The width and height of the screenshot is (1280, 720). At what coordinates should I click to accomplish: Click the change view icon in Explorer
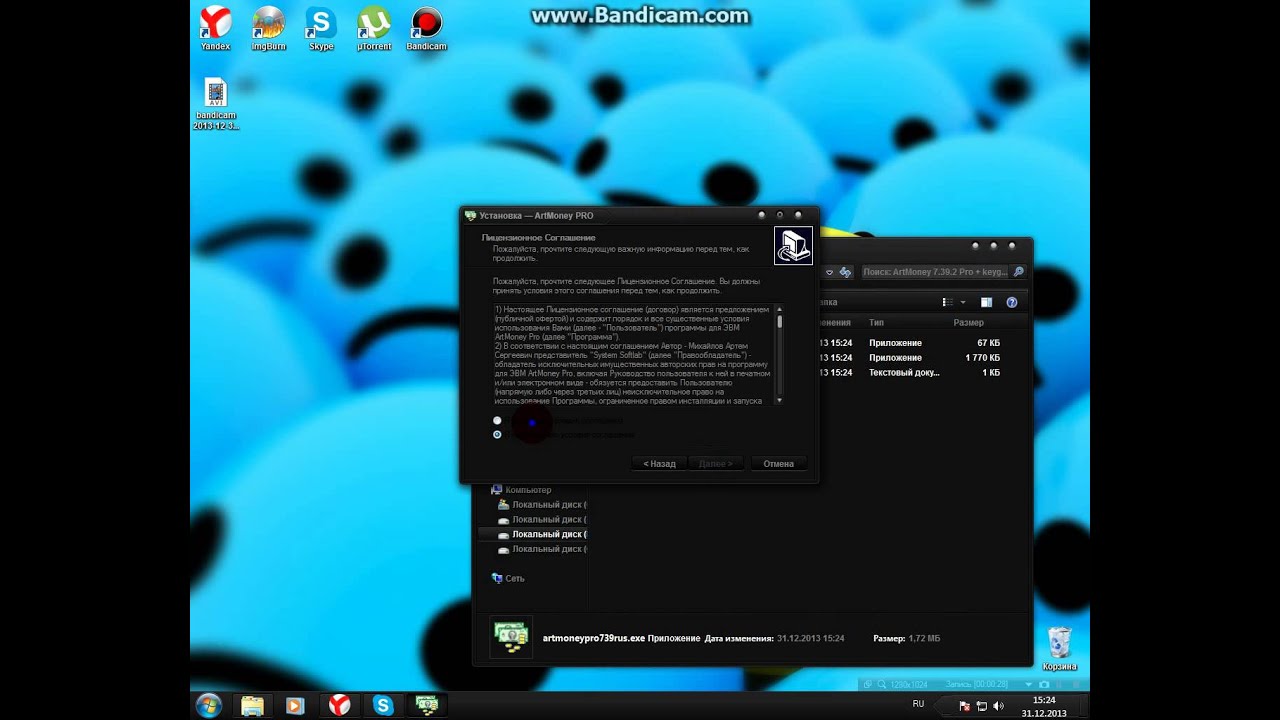click(948, 302)
